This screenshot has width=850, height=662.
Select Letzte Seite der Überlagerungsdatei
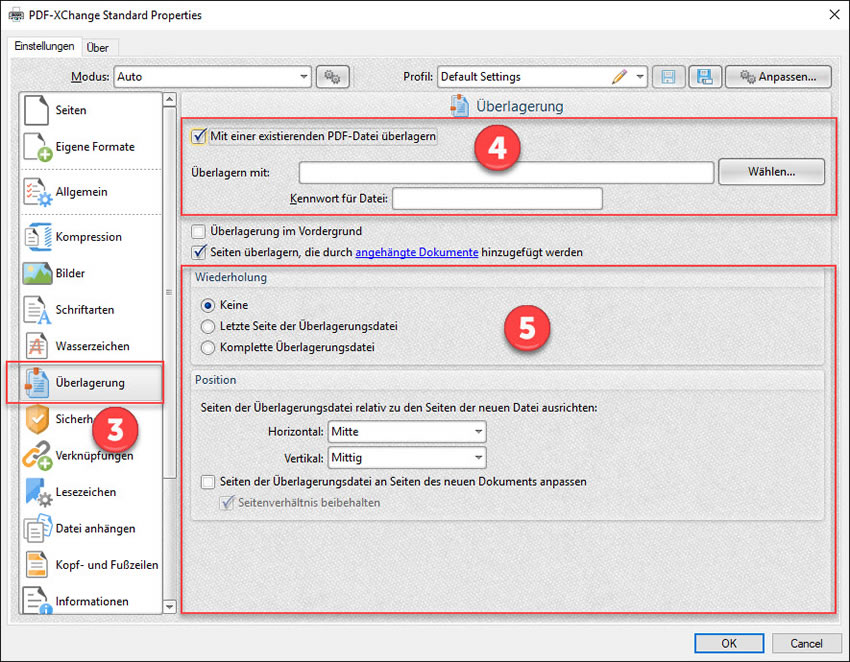(208, 326)
